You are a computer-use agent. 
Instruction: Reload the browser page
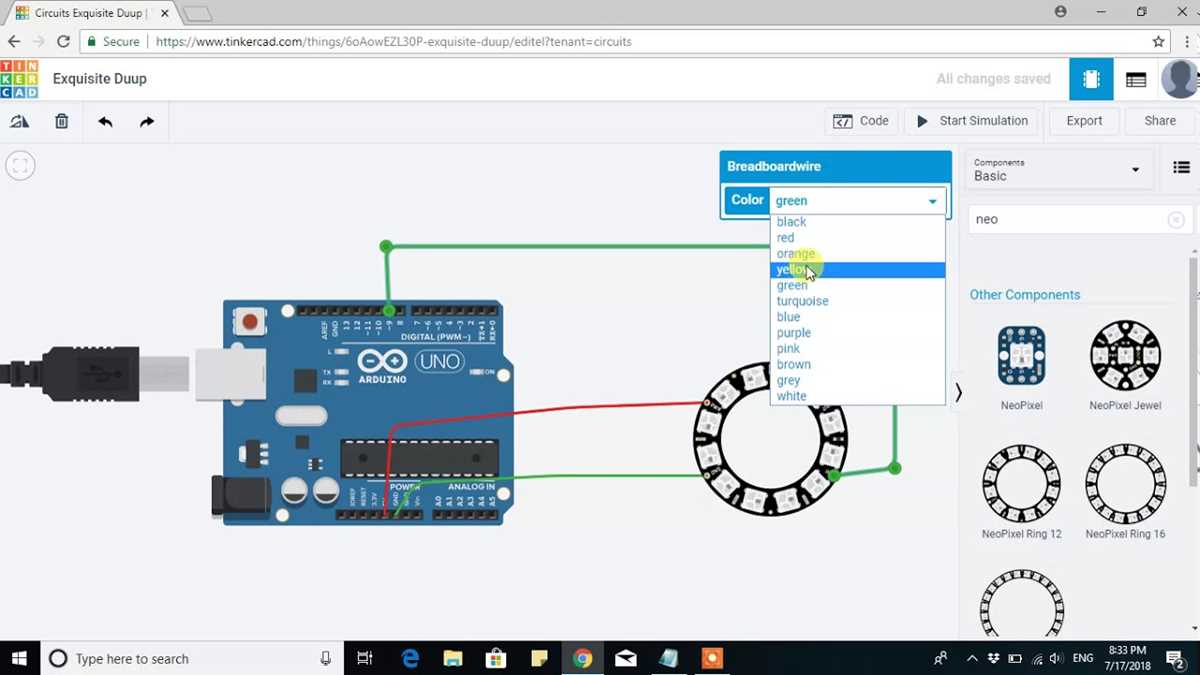point(63,42)
